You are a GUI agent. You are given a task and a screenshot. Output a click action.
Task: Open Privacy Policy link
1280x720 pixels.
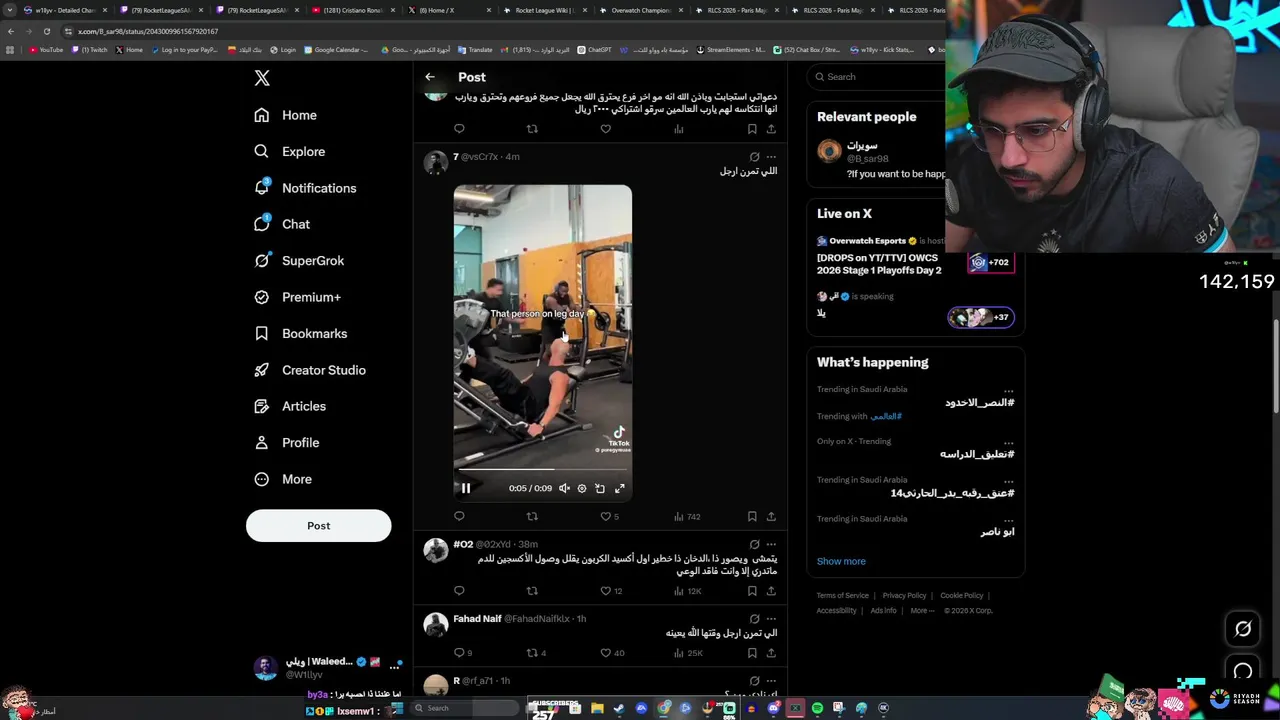click(904, 596)
